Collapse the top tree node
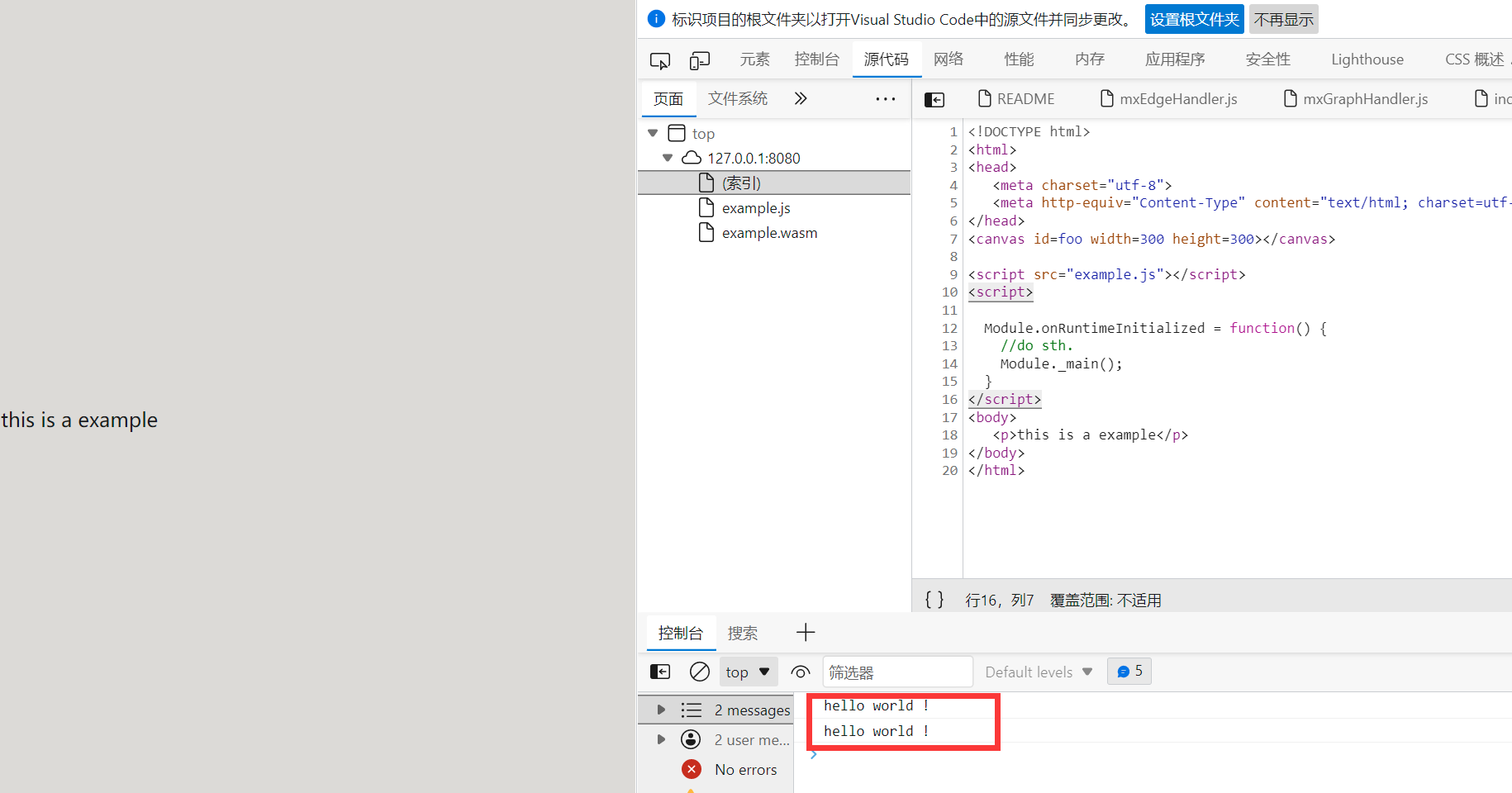The image size is (1512, 793). (653, 133)
